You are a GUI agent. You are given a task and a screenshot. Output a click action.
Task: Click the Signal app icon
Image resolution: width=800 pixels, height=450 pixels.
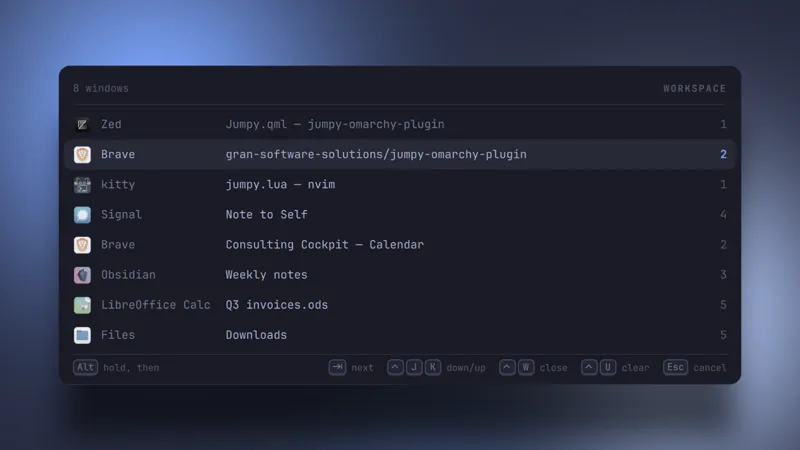[82, 215]
